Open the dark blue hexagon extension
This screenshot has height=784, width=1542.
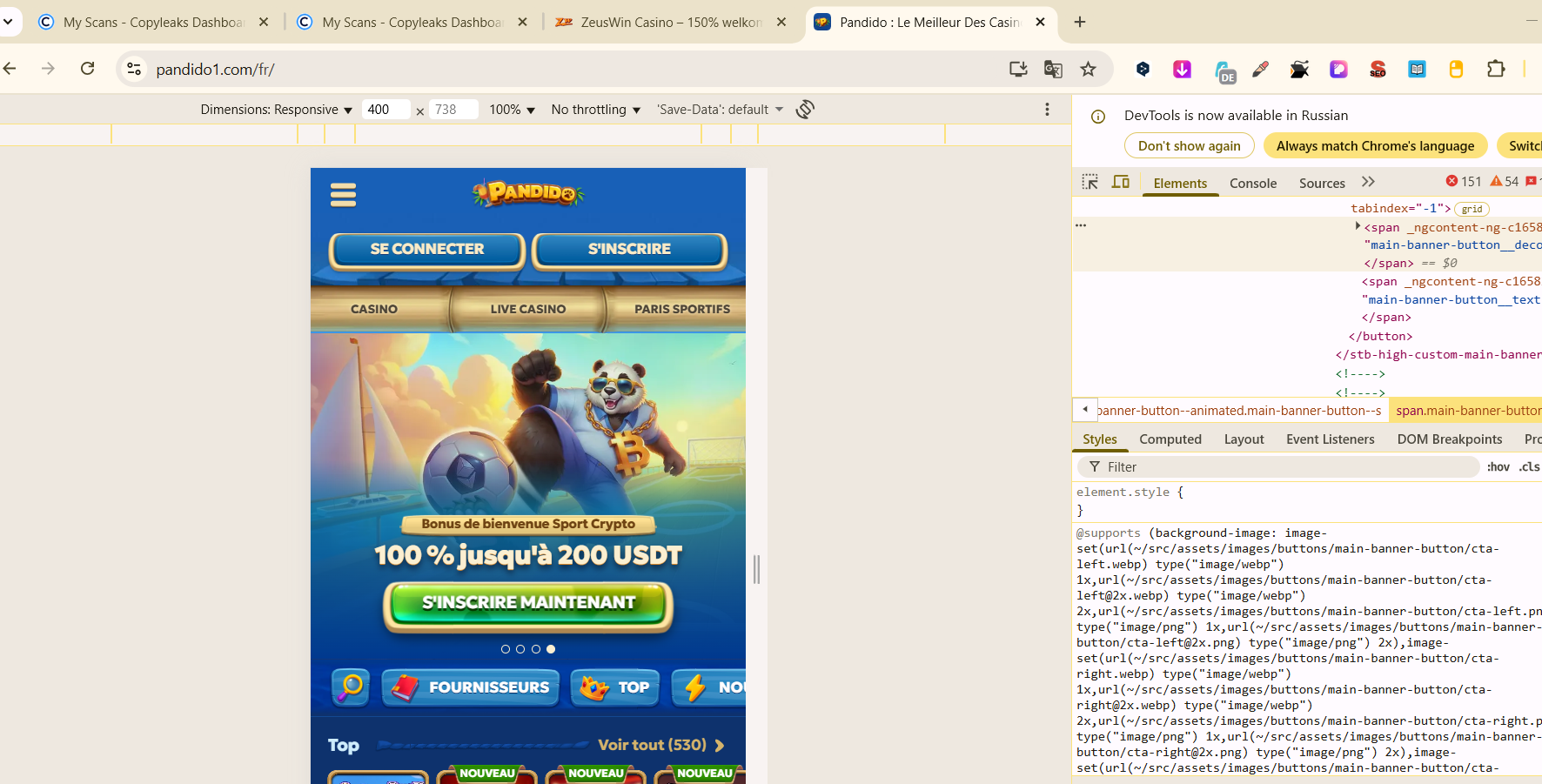[1143, 69]
